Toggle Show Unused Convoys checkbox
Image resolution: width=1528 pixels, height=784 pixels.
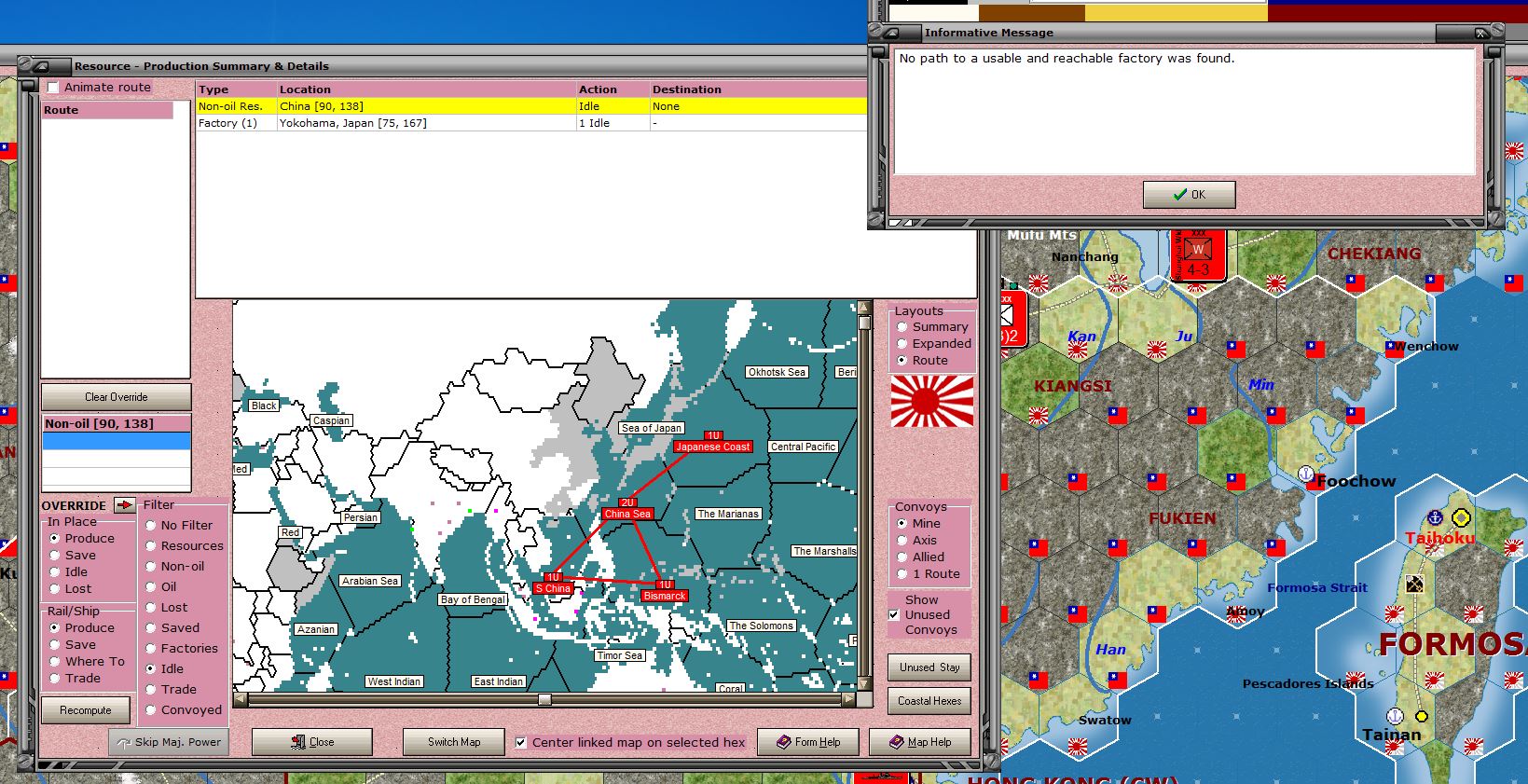894,615
